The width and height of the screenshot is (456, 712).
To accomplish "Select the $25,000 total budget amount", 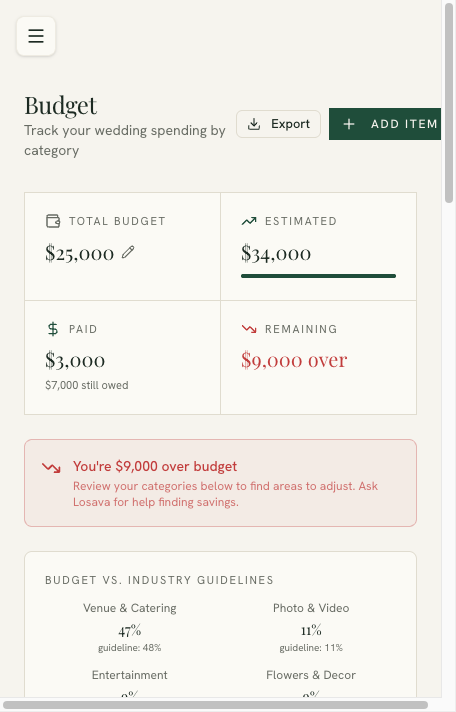I will 79,253.
